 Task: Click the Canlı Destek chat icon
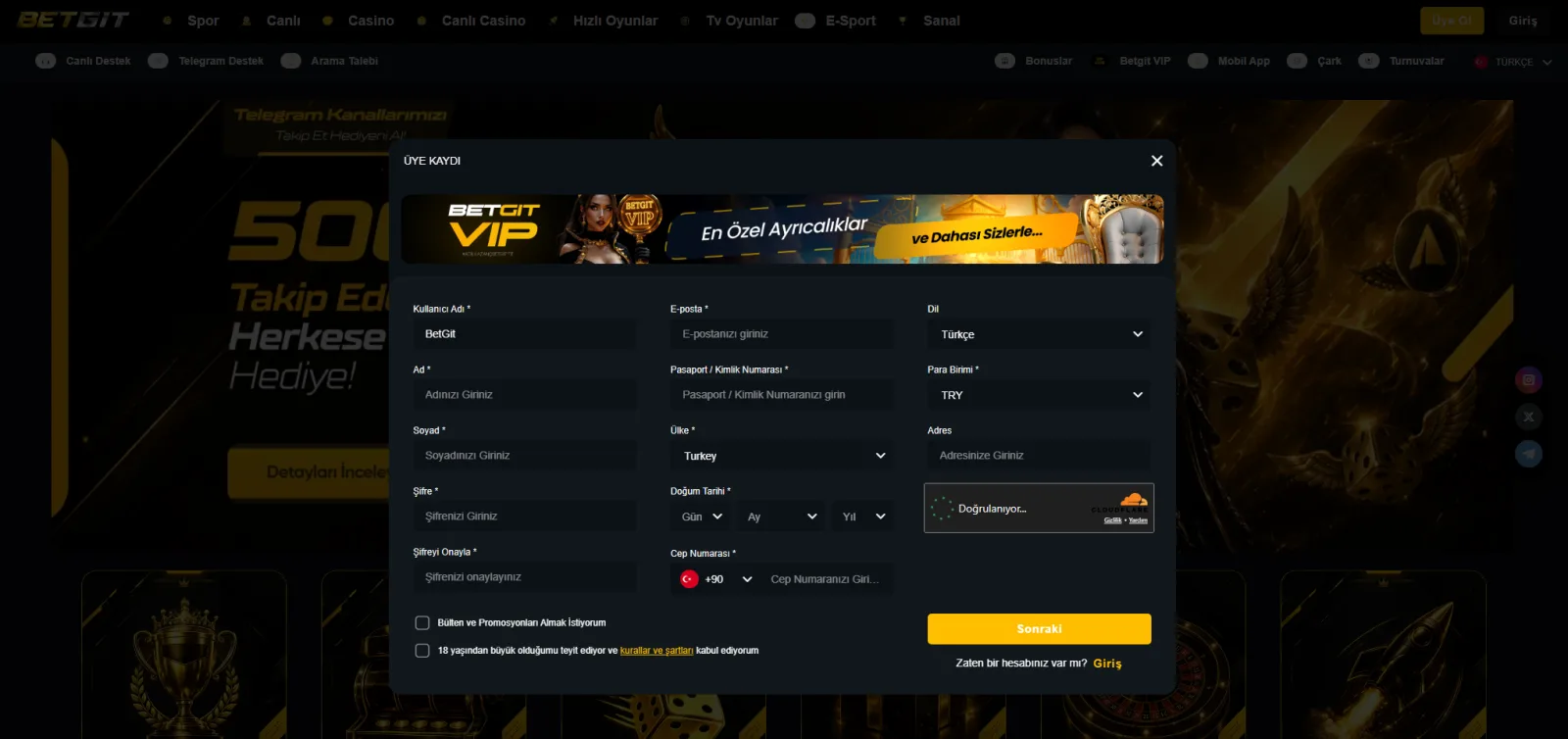pos(45,61)
